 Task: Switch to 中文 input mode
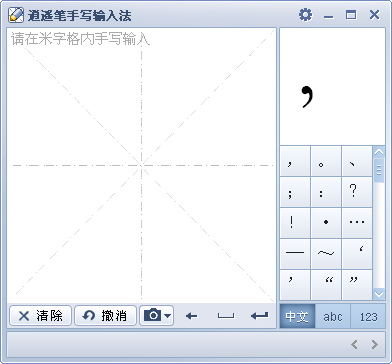(x=297, y=316)
